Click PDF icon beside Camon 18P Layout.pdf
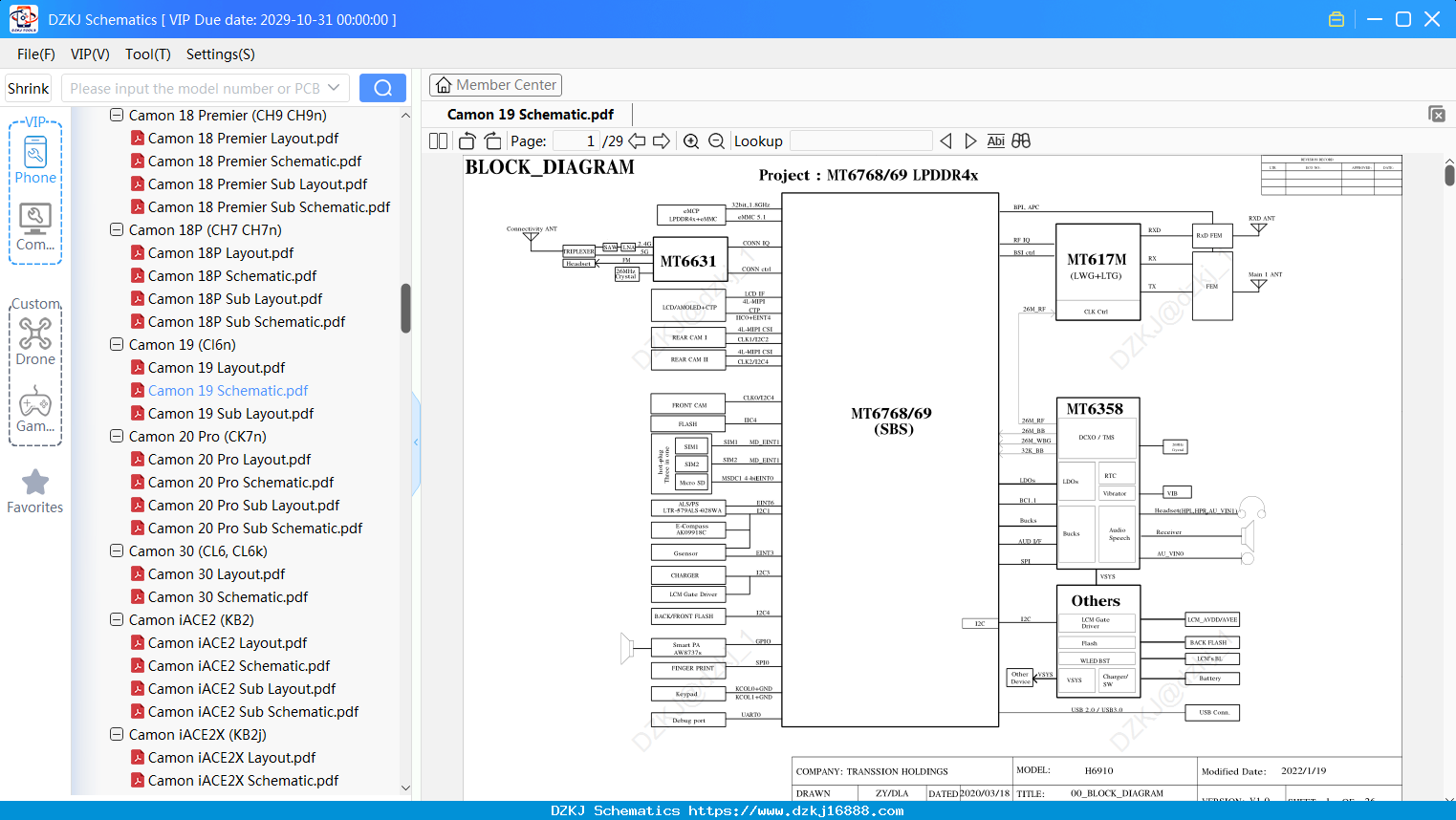This screenshot has width=1456, height=820. coord(138,252)
